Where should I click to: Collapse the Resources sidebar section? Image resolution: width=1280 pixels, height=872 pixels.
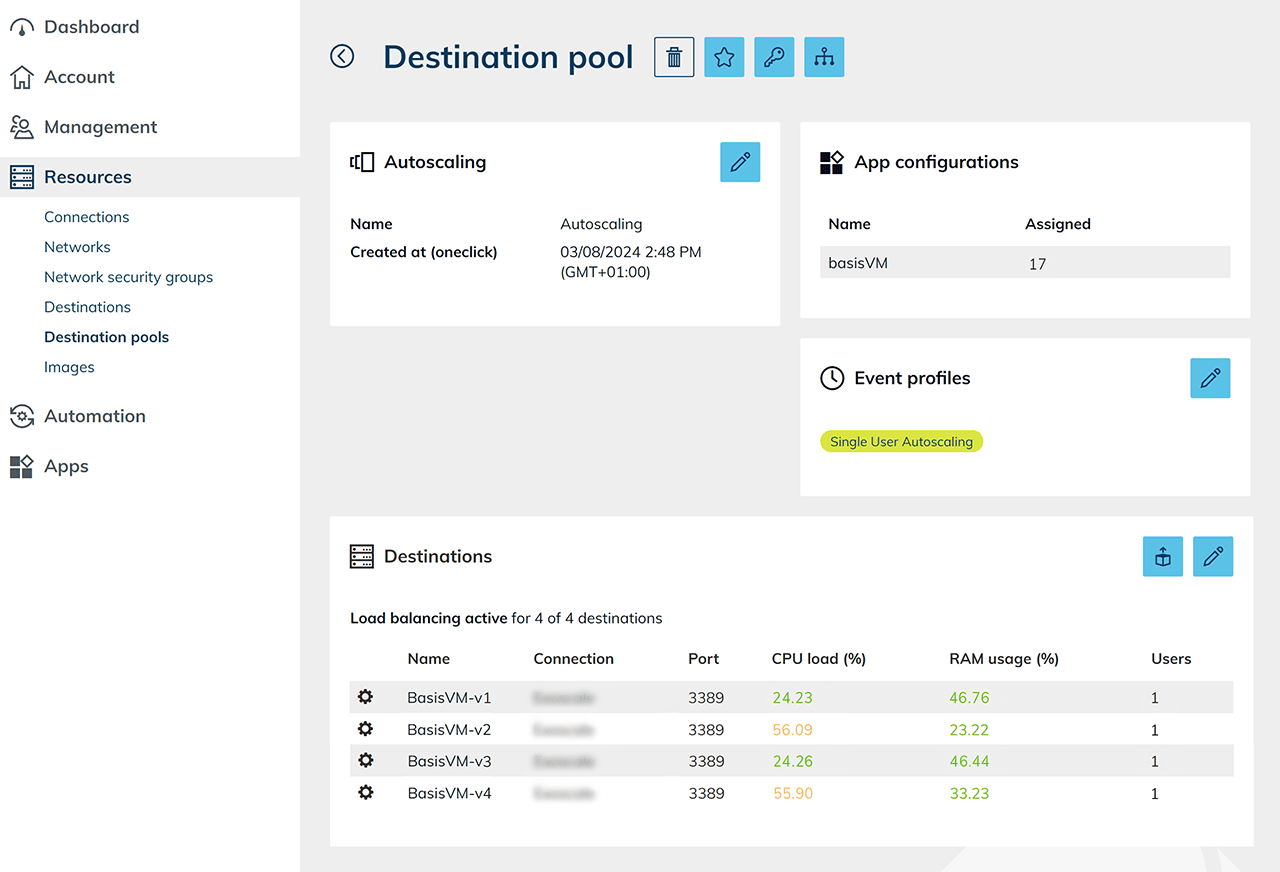(88, 177)
